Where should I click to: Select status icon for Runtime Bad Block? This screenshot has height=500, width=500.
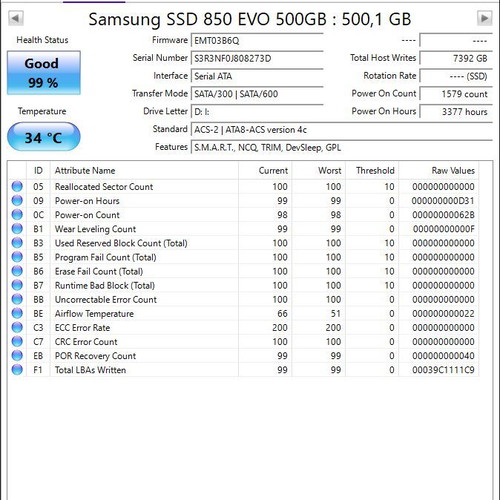pyautogui.click(x=17, y=285)
